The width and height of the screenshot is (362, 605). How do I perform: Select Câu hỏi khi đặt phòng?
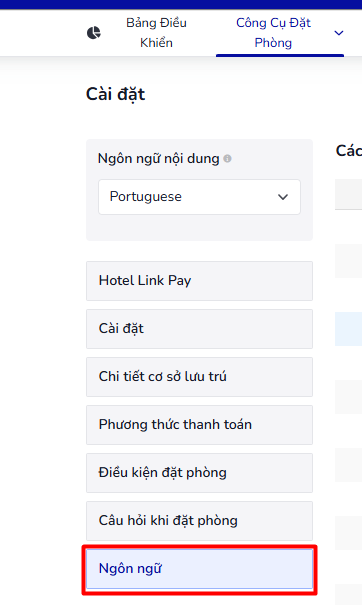199,521
